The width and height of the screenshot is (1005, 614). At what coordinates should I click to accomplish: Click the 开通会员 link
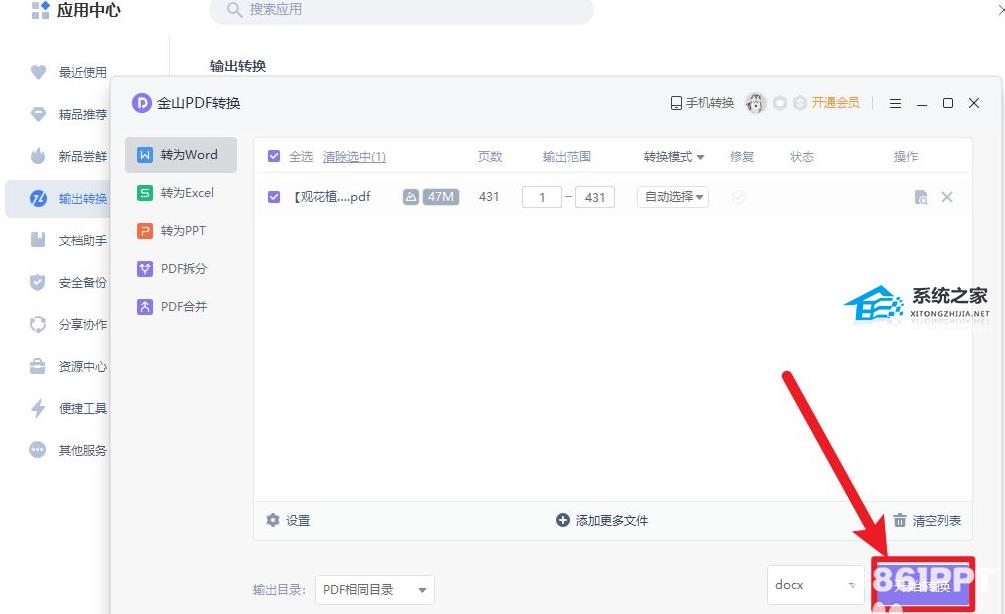click(x=835, y=103)
